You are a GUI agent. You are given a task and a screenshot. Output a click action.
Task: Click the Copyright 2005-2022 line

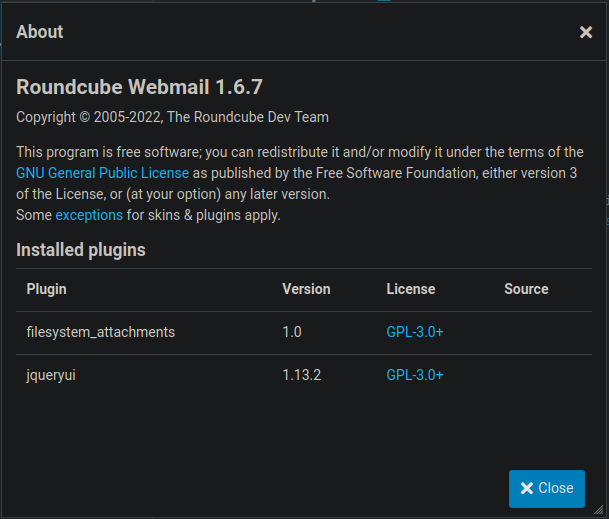point(172,117)
